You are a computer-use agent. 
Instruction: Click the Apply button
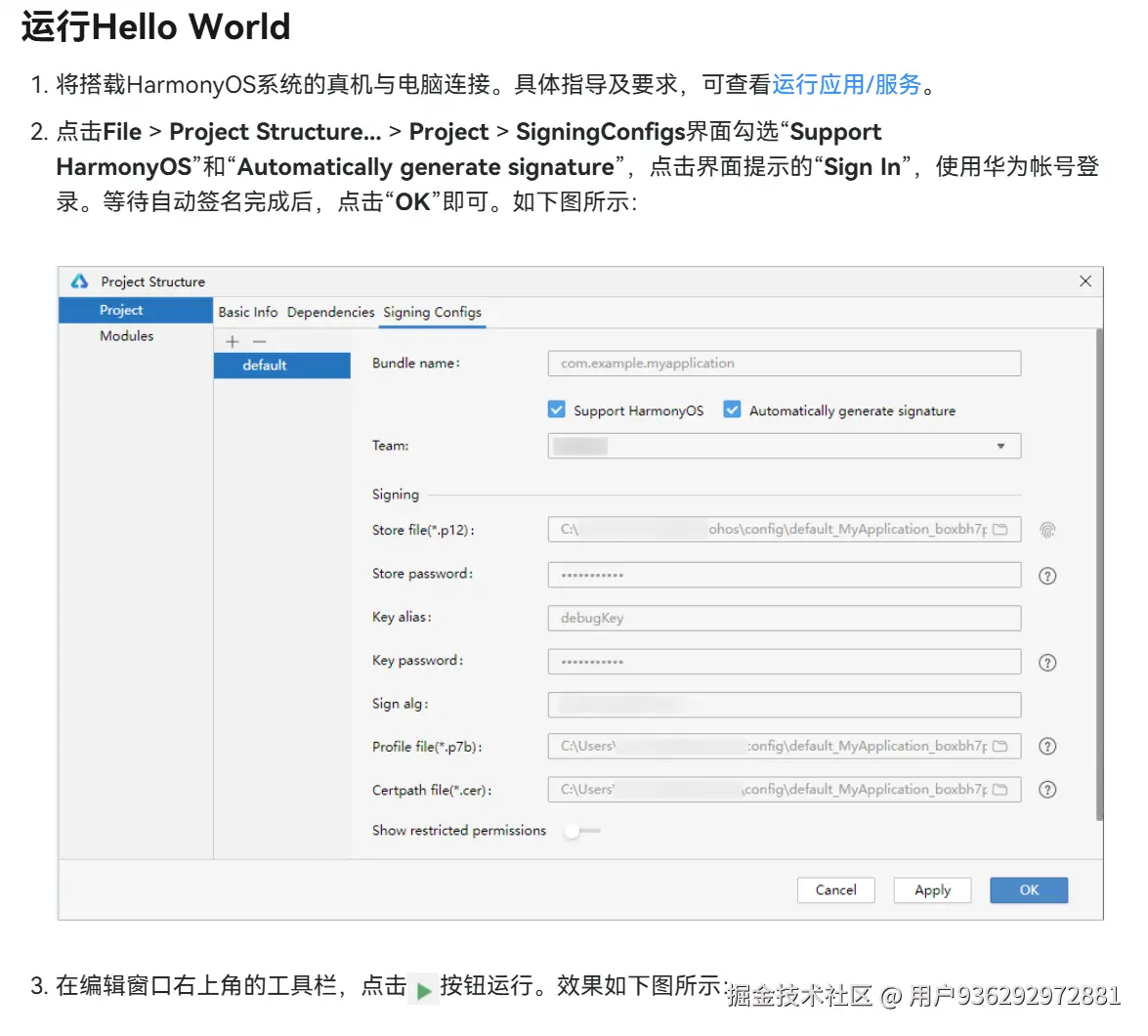[932, 889]
